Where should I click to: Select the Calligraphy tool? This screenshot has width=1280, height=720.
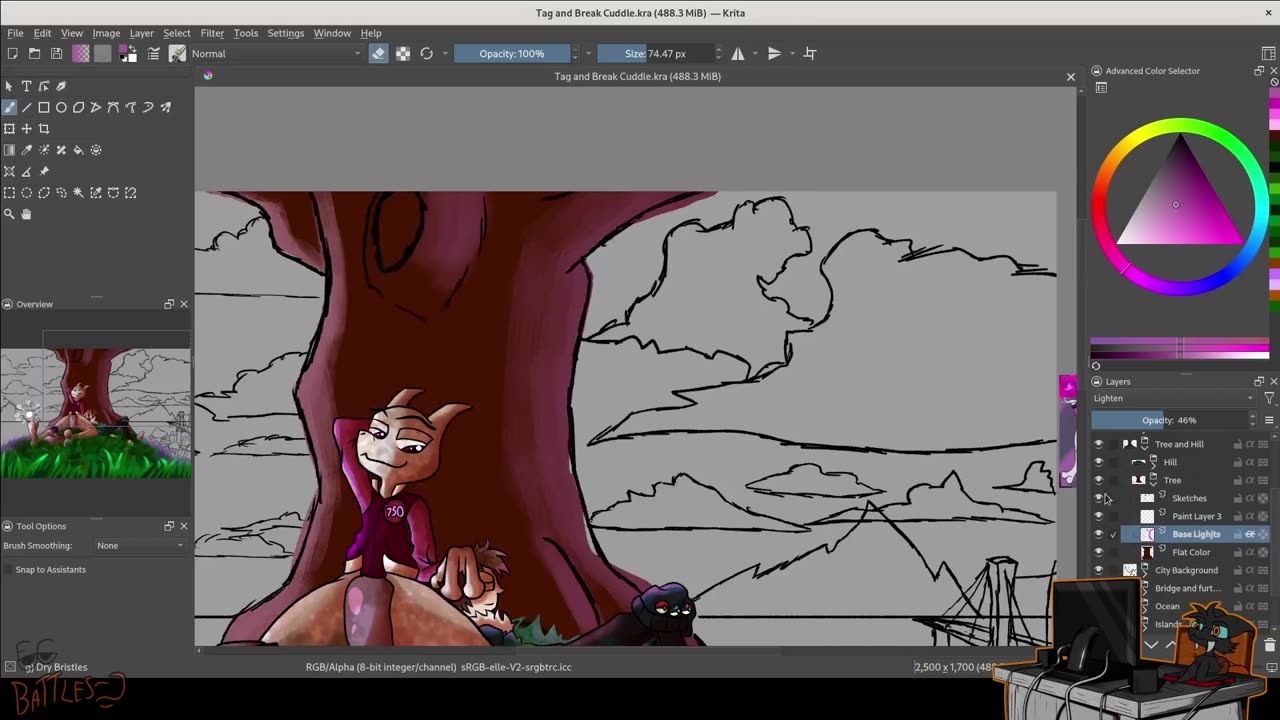click(61, 86)
